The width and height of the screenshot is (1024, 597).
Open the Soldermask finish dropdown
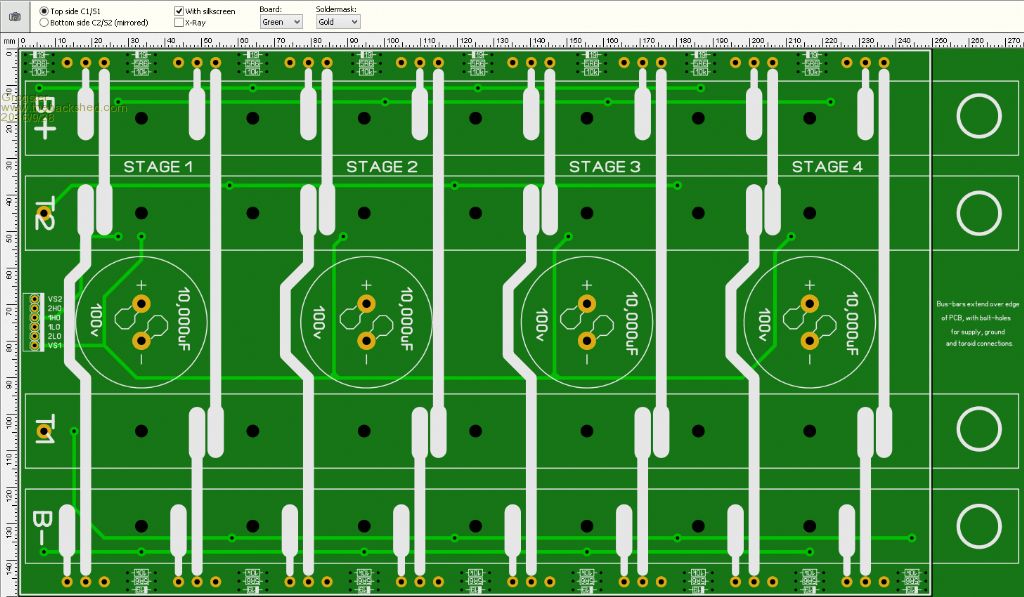337,21
